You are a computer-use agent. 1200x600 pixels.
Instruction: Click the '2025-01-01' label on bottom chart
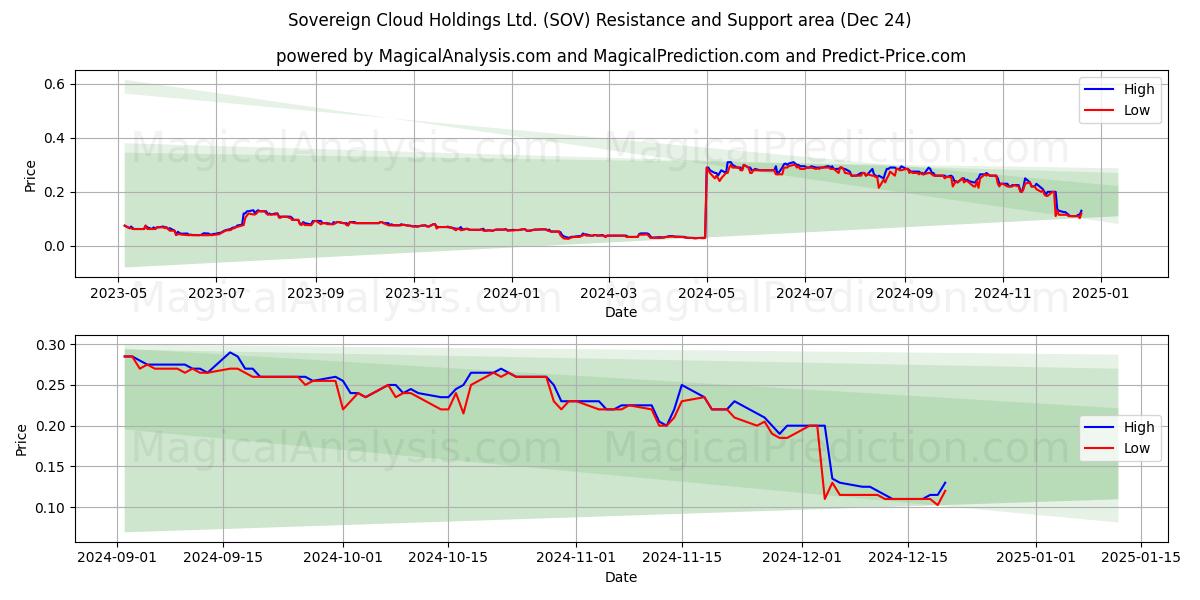(1035, 558)
